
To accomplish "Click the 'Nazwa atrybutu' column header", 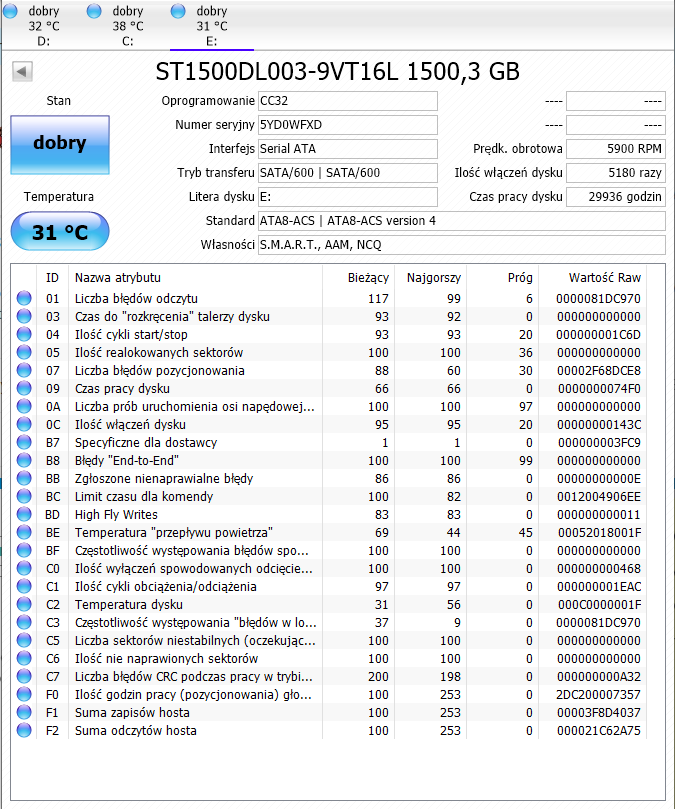I will [x=195, y=278].
